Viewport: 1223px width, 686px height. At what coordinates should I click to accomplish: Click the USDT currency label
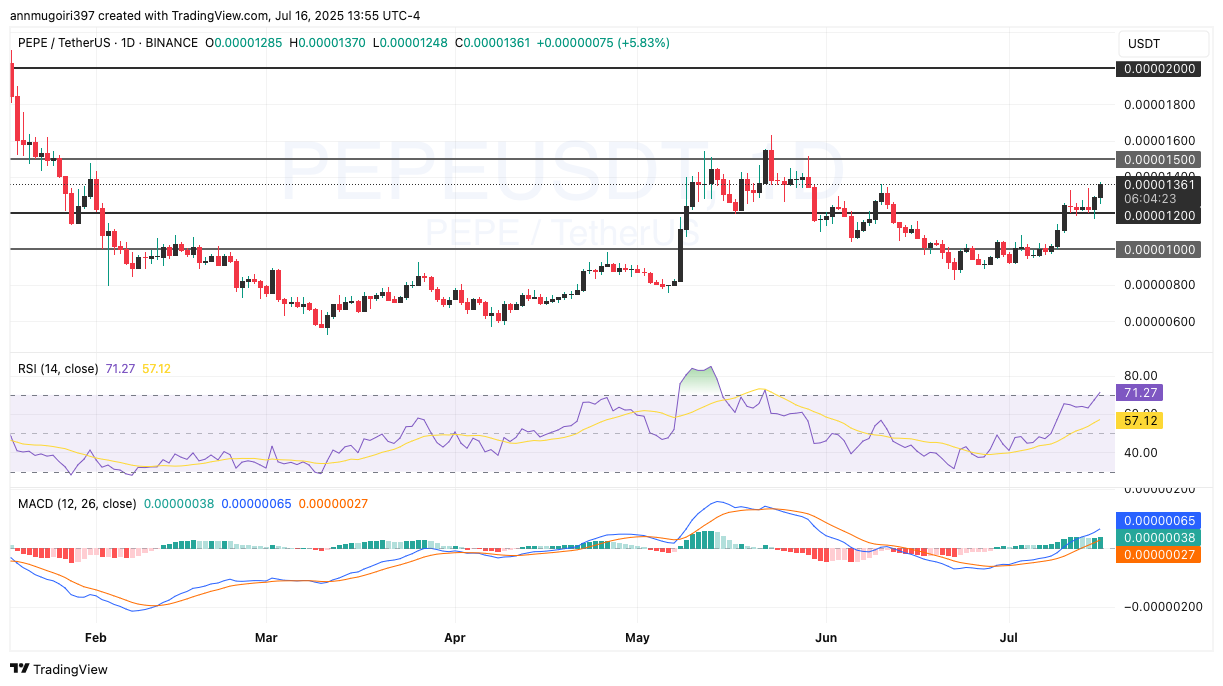click(1143, 43)
